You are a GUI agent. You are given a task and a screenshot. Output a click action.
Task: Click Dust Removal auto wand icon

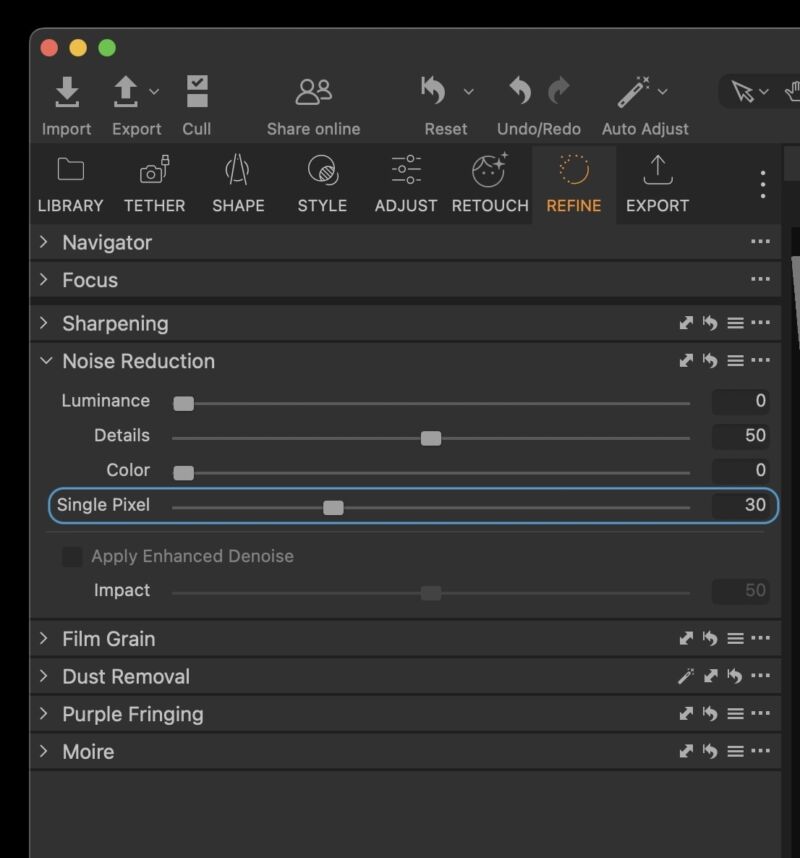click(686, 676)
